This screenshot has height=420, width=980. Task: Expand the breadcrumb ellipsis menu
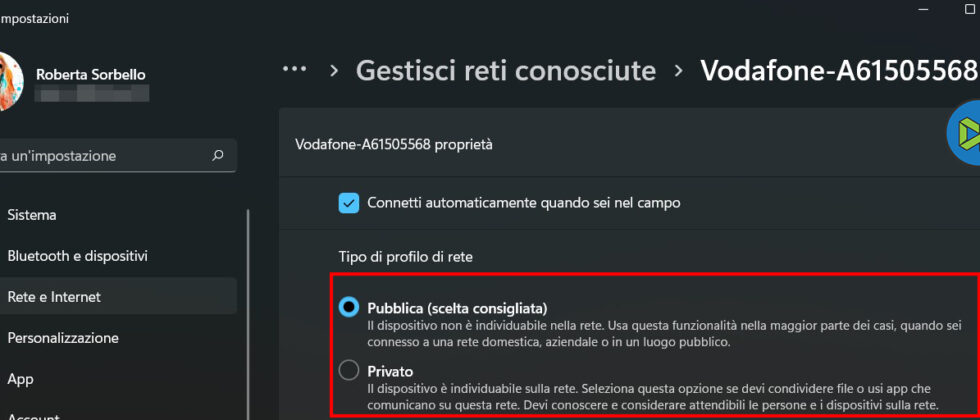coord(294,69)
